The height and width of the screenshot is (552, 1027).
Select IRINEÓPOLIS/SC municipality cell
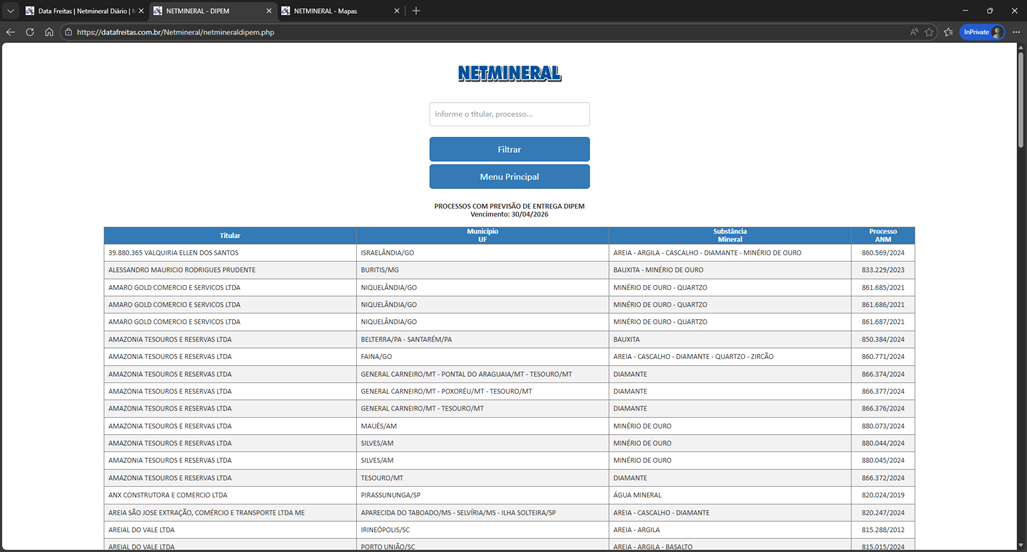483,530
